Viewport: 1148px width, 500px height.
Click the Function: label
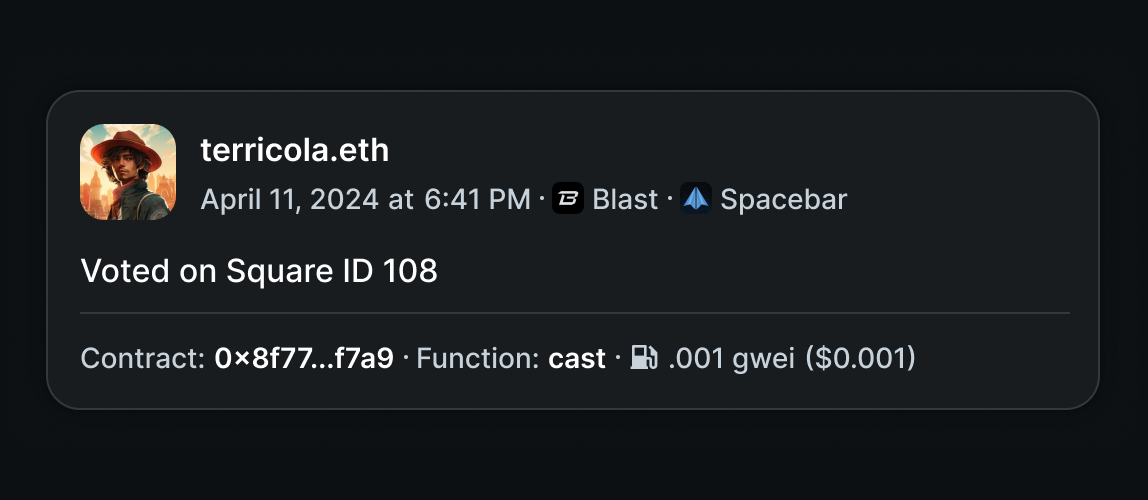pos(478,359)
